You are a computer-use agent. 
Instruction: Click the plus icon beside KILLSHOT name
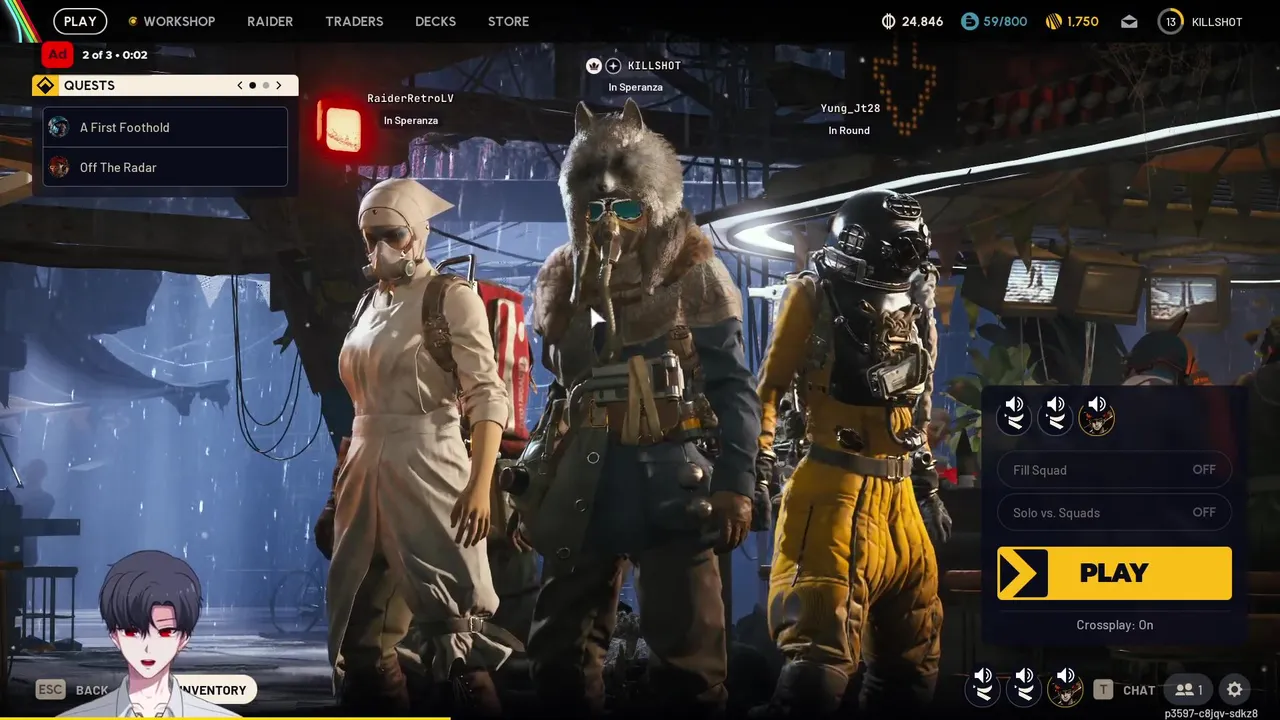coord(614,65)
